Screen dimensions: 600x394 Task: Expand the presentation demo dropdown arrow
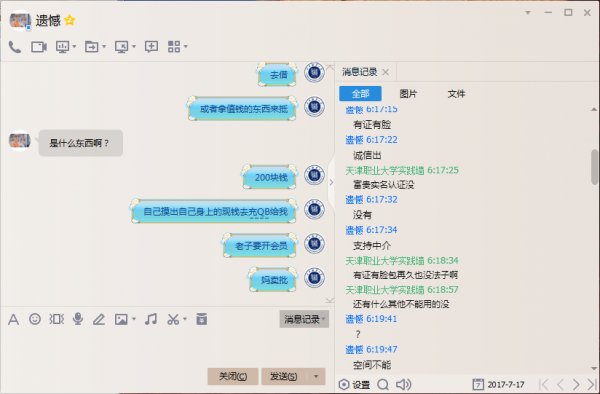point(74,47)
